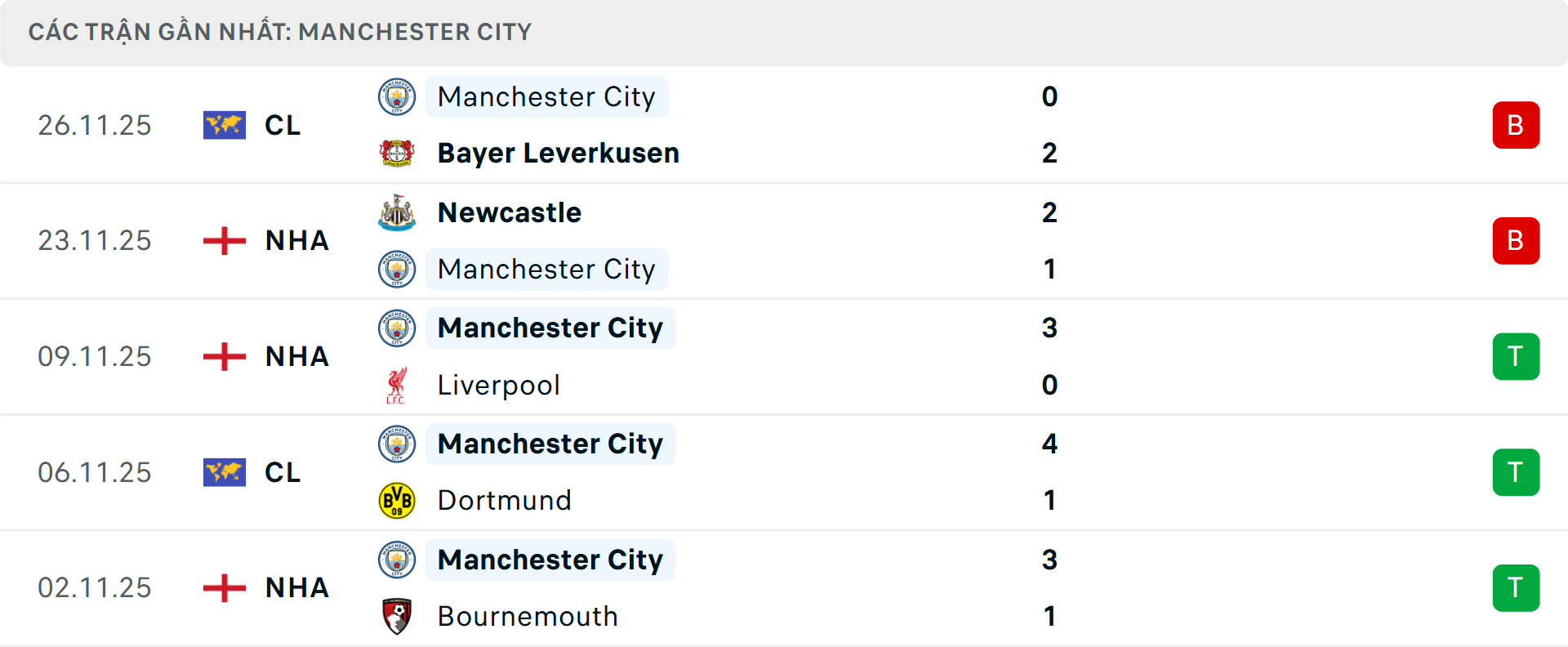
Task: Click the Champions League globe icon beside 26.11.25
Action: pyautogui.click(x=225, y=125)
